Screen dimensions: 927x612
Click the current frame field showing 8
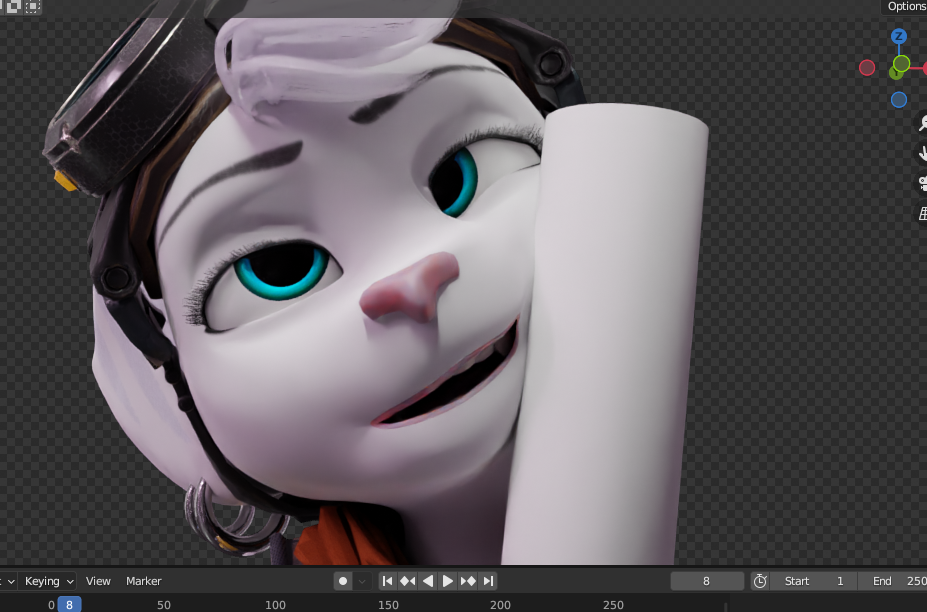tap(706, 581)
